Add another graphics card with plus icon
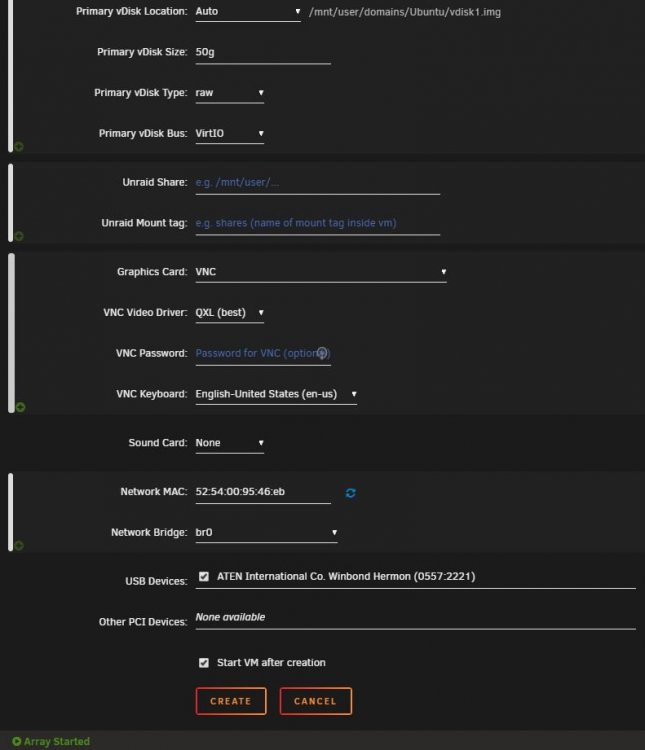 (20, 407)
